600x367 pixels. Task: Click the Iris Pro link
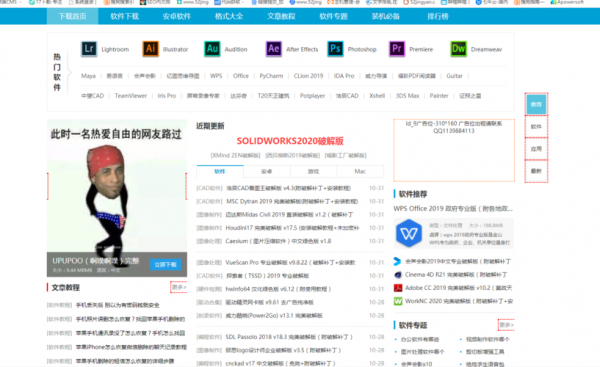click(167, 96)
